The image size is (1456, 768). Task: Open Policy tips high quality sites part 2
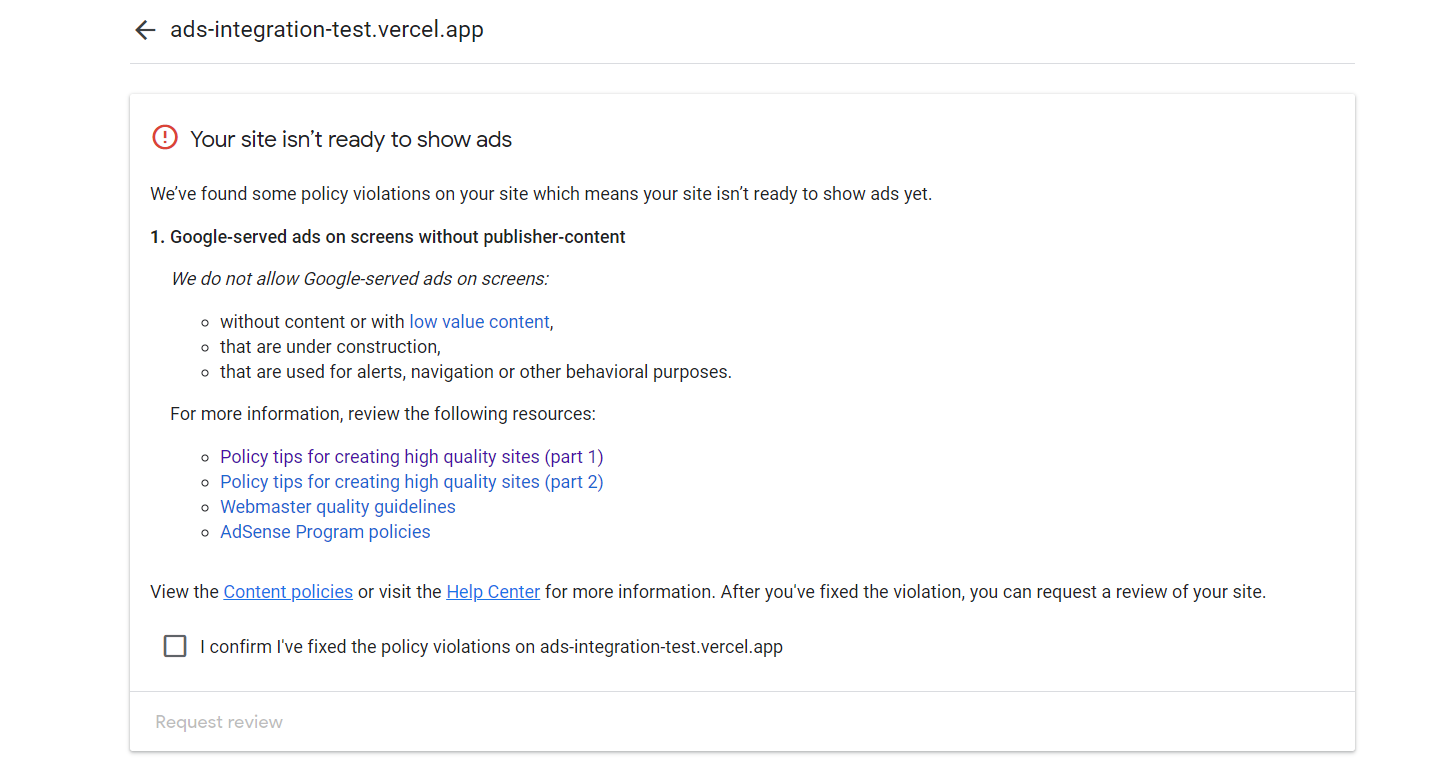point(412,482)
